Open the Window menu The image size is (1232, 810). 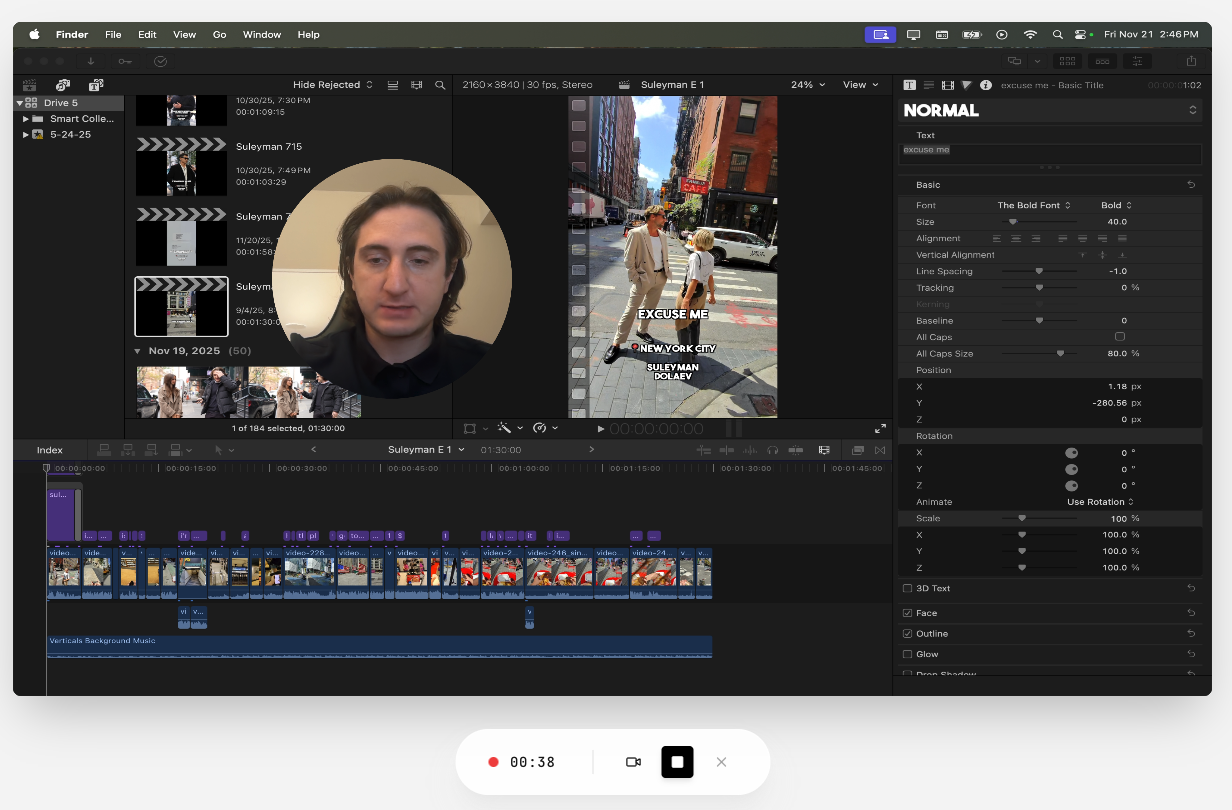pos(262,34)
